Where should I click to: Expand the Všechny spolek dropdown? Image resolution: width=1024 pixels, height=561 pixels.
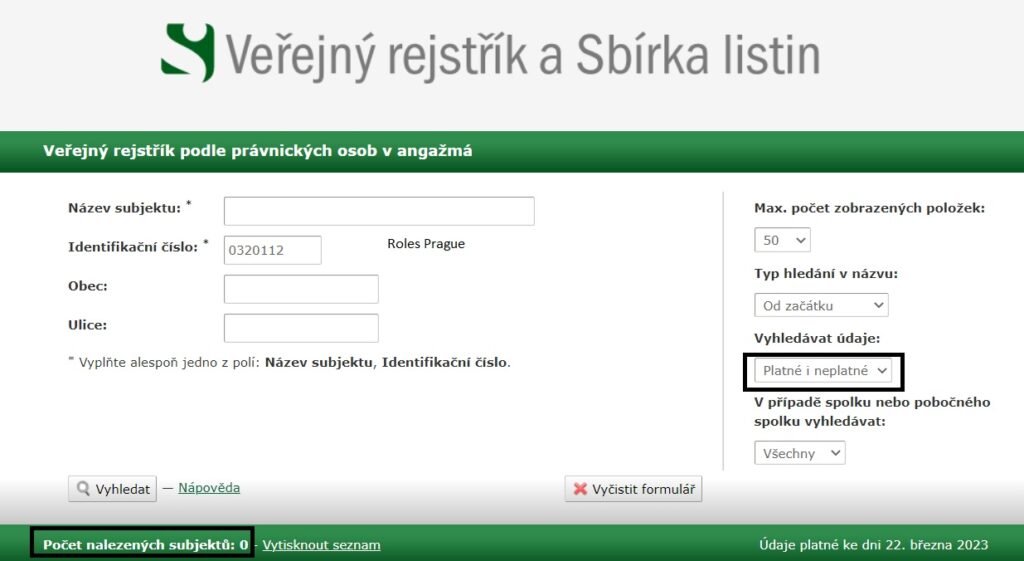pyautogui.click(x=799, y=453)
